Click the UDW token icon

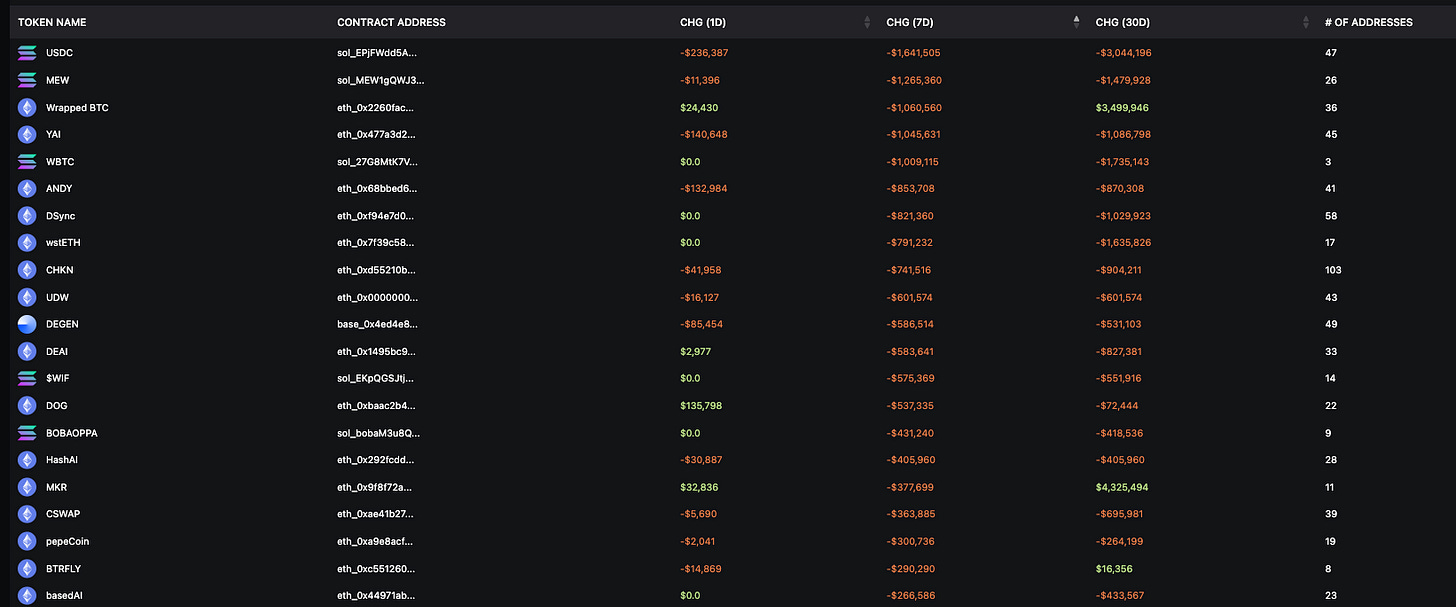tap(27, 297)
